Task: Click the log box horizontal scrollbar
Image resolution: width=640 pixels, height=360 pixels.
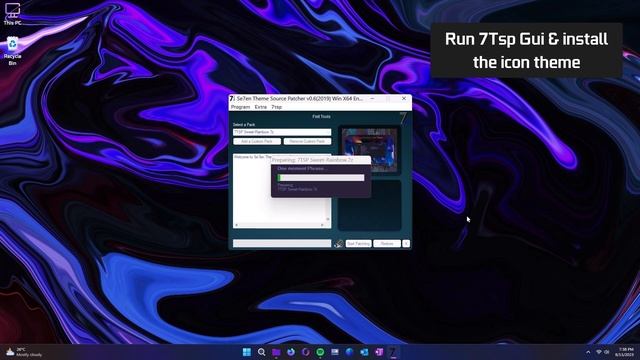Action: (x=280, y=225)
